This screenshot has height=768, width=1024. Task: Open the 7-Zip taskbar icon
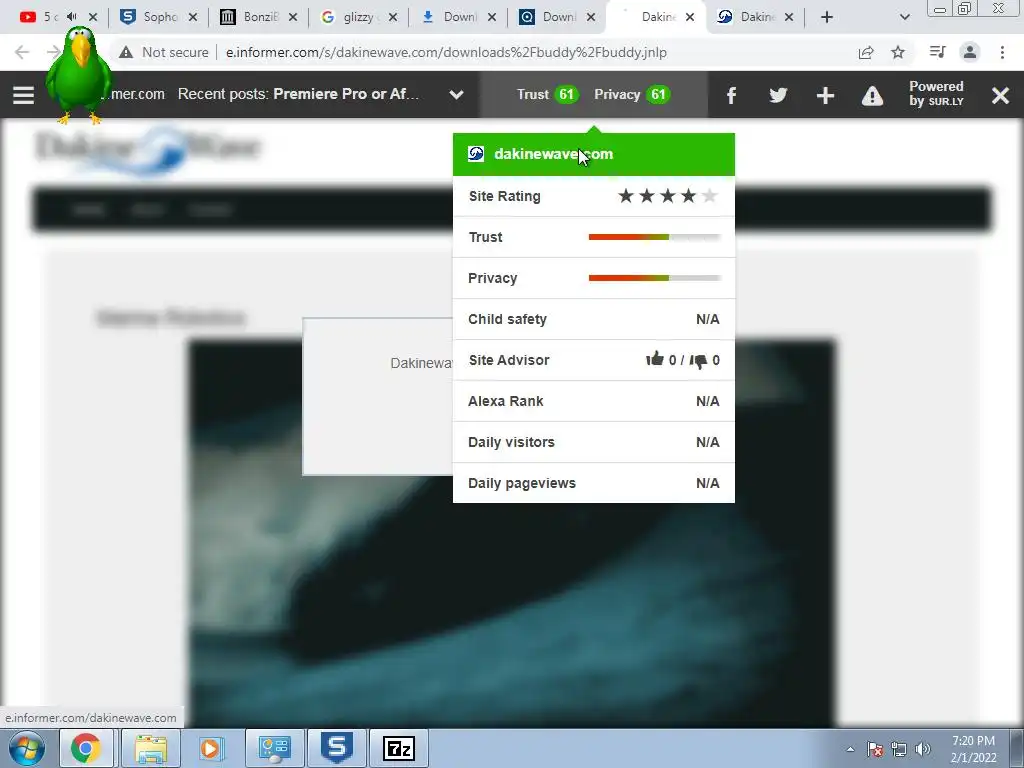point(398,748)
